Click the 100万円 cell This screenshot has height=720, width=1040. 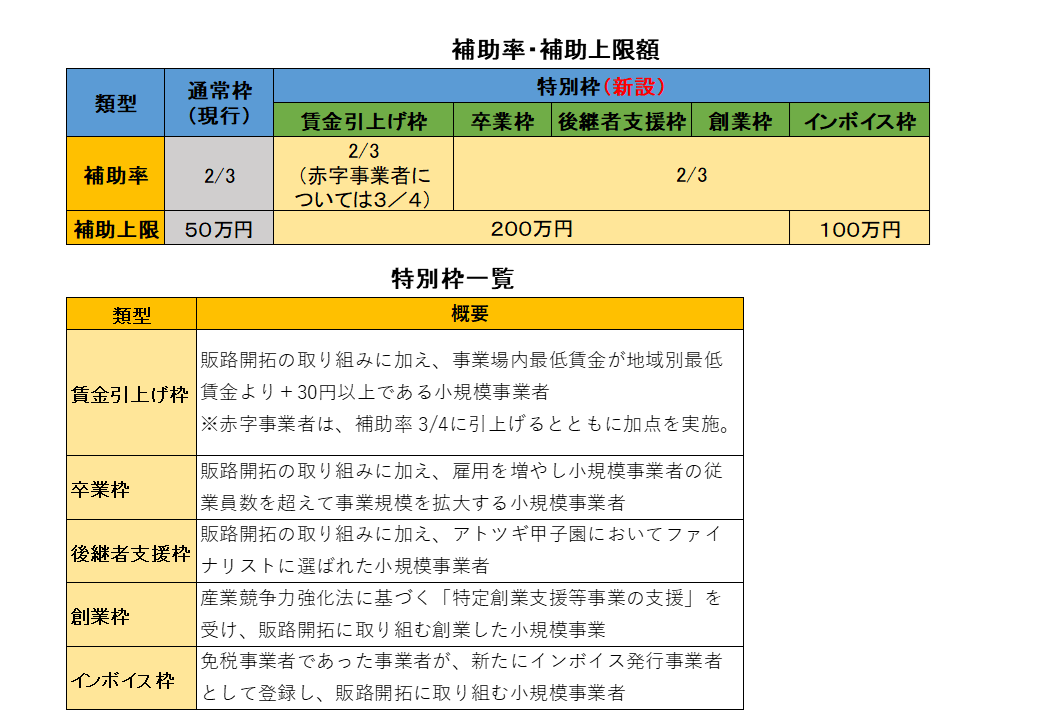click(860, 229)
